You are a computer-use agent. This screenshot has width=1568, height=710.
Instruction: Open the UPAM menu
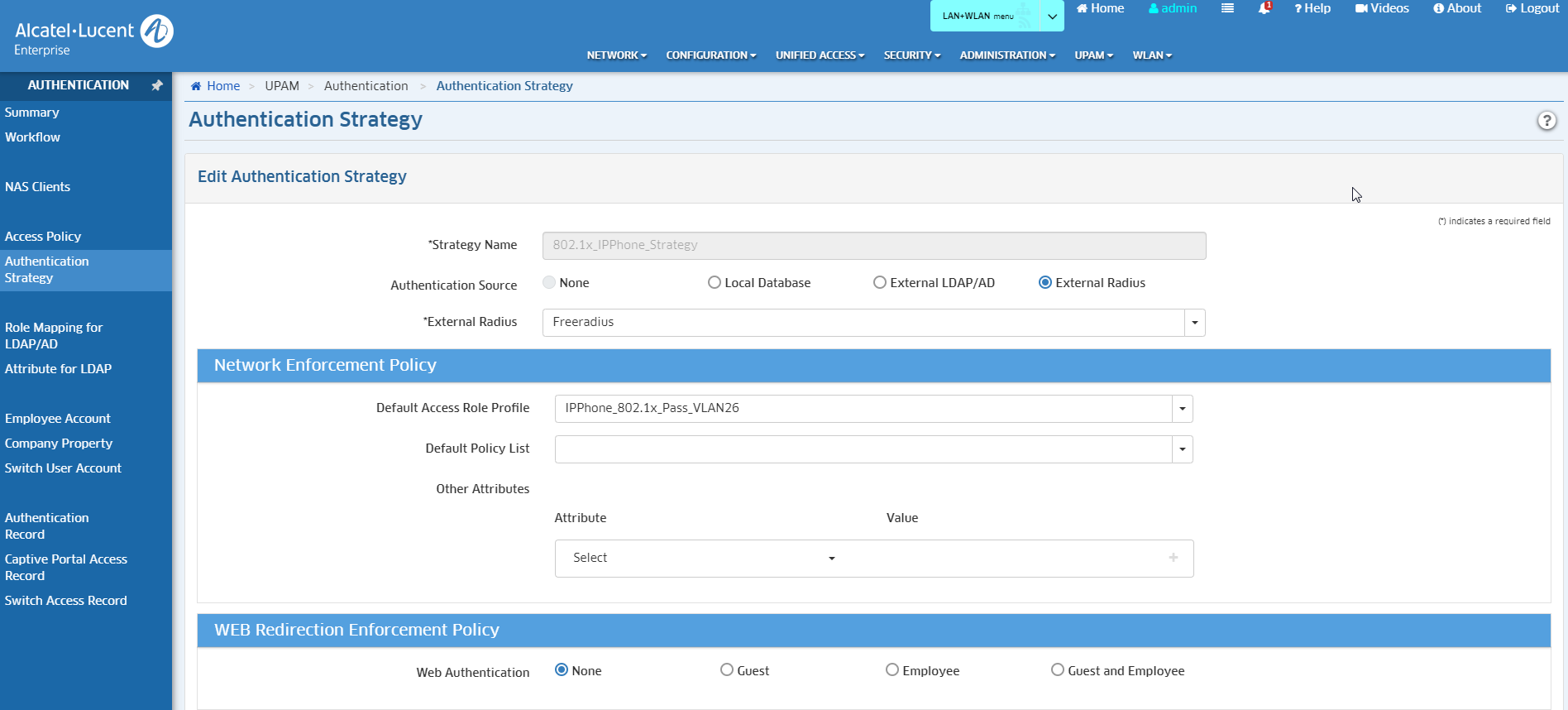tap(1093, 55)
